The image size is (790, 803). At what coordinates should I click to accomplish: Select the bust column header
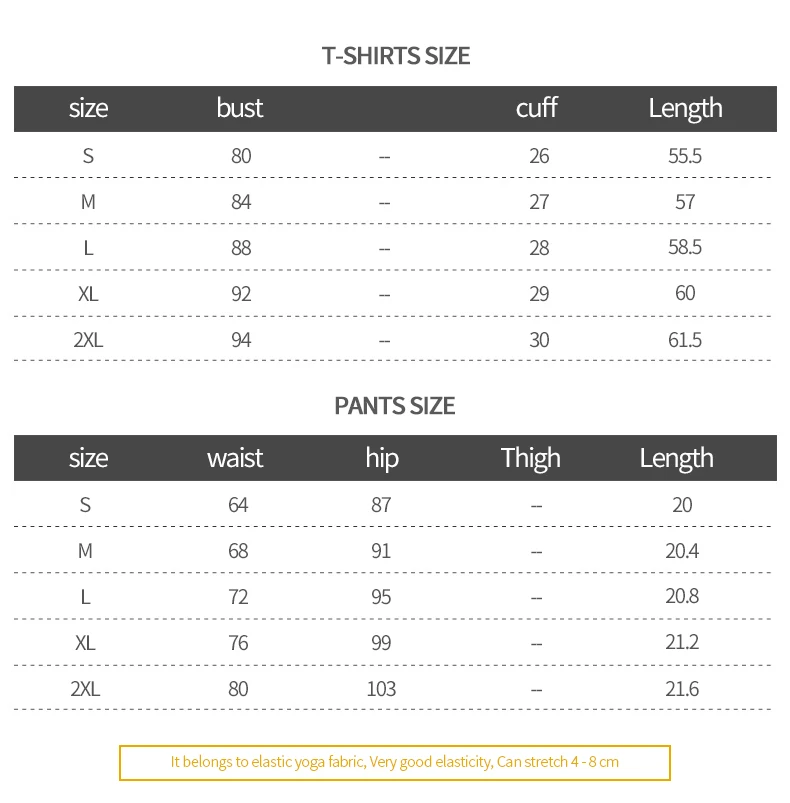[240, 108]
